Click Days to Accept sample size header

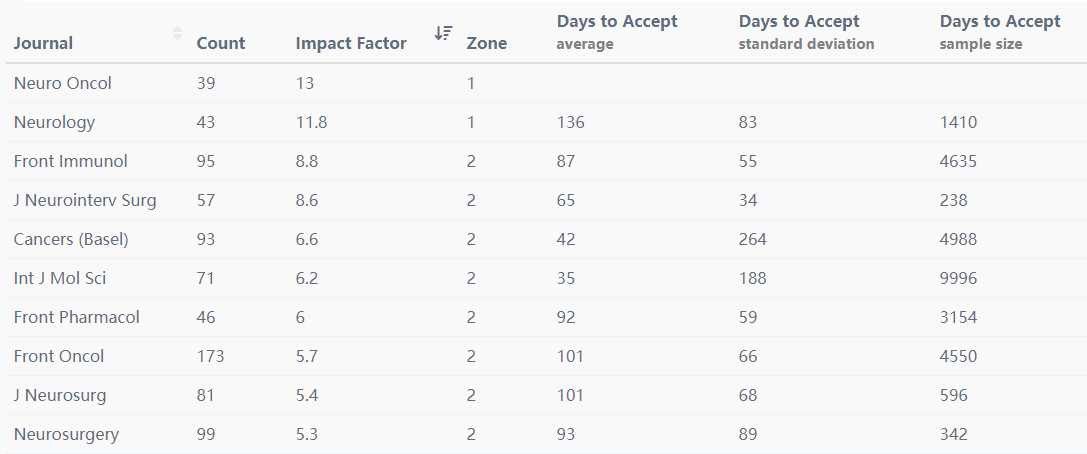click(1000, 32)
